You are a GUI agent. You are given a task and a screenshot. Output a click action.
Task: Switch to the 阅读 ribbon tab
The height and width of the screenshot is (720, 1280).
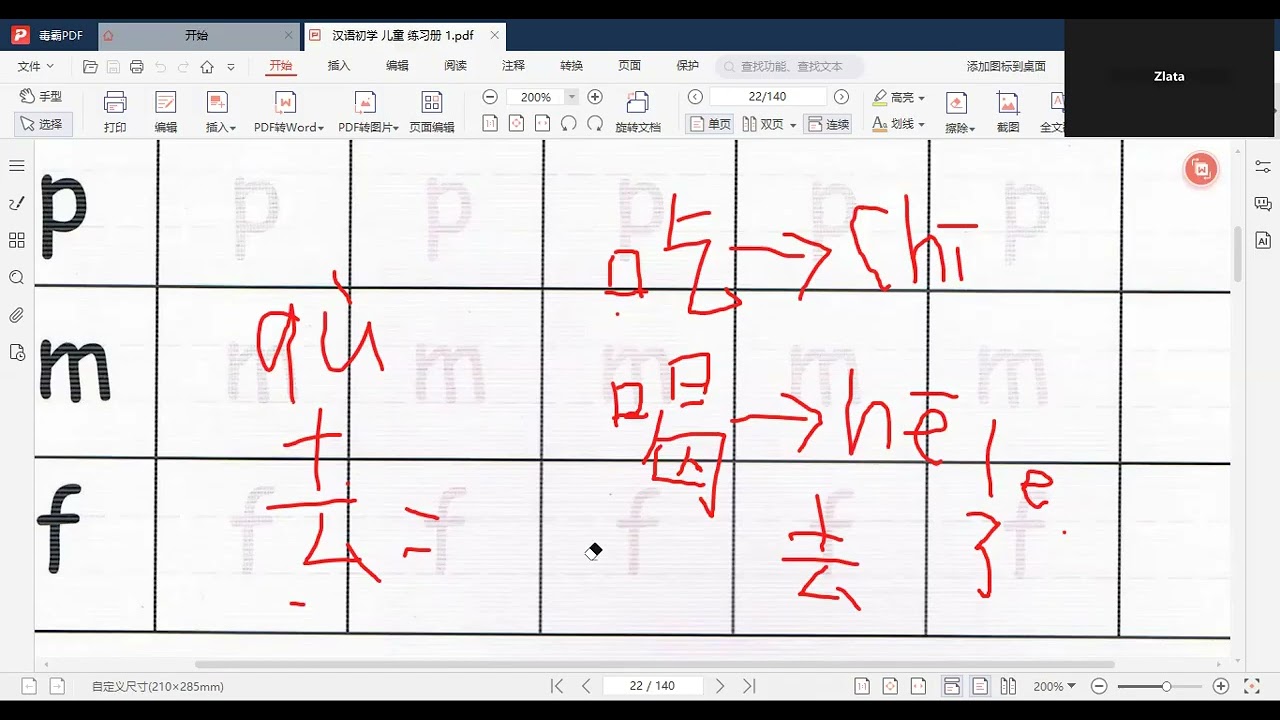(x=455, y=66)
